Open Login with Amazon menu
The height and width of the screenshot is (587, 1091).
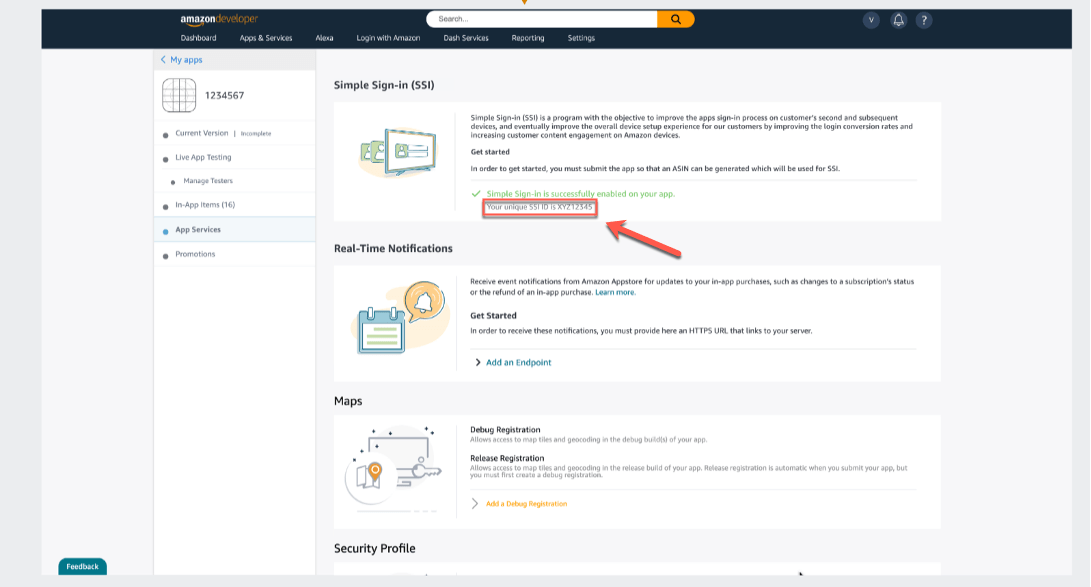coord(388,38)
